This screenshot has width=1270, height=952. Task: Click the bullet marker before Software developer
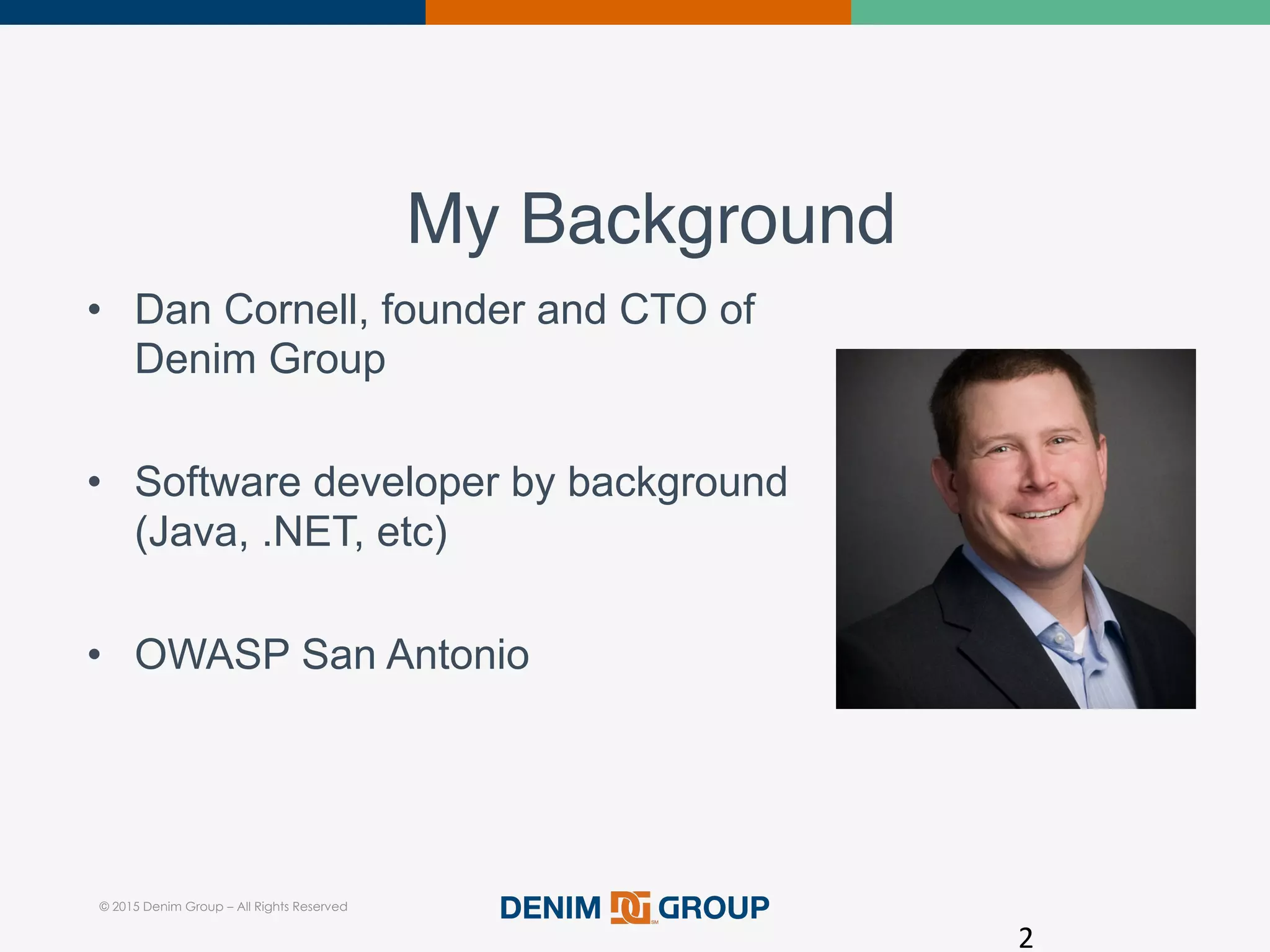tap(94, 482)
